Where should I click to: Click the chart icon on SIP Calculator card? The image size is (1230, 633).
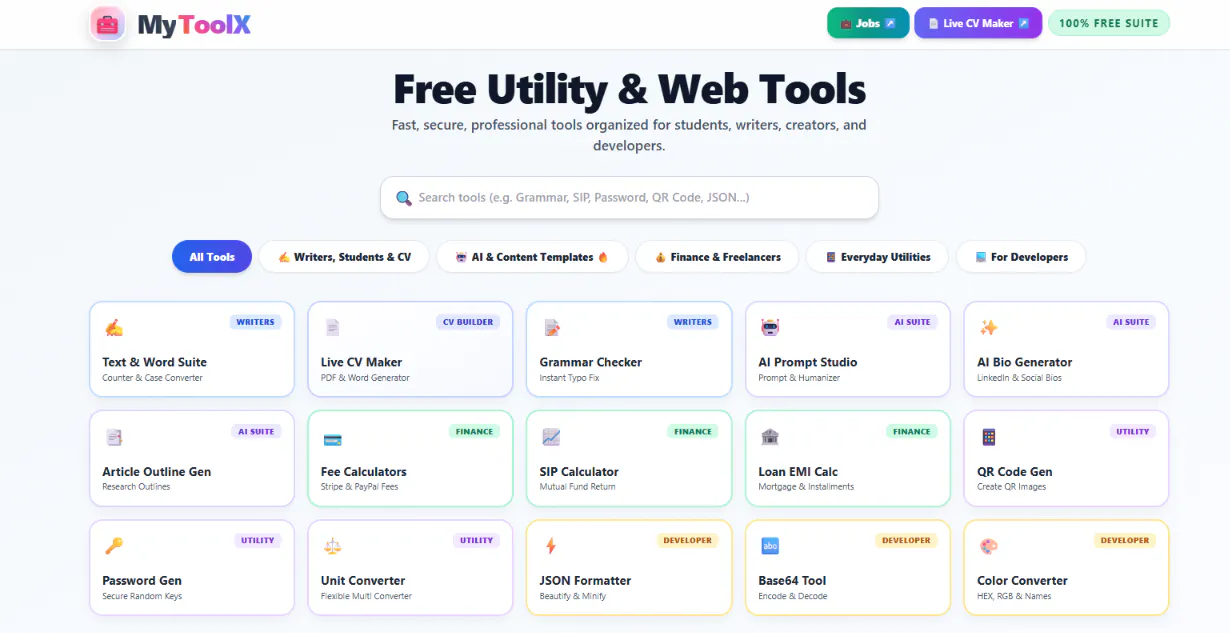click(551, 437)
